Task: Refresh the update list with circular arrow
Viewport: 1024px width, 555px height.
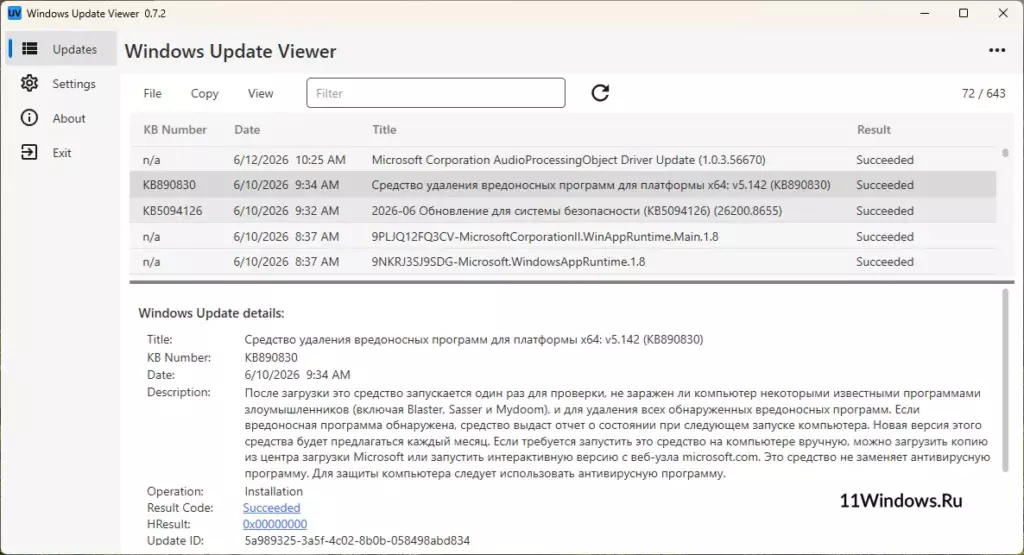Action: tap(600, 93)
